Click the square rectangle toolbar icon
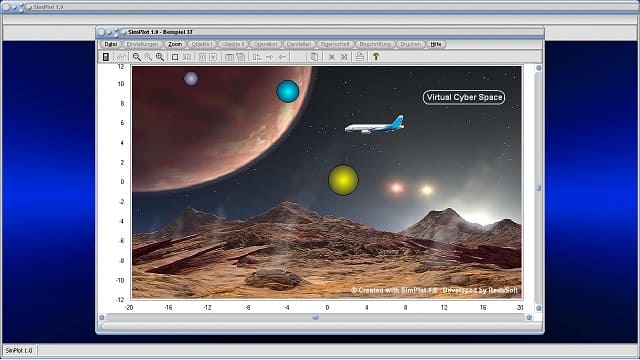 pyautogui.click(x=175, y=57)
